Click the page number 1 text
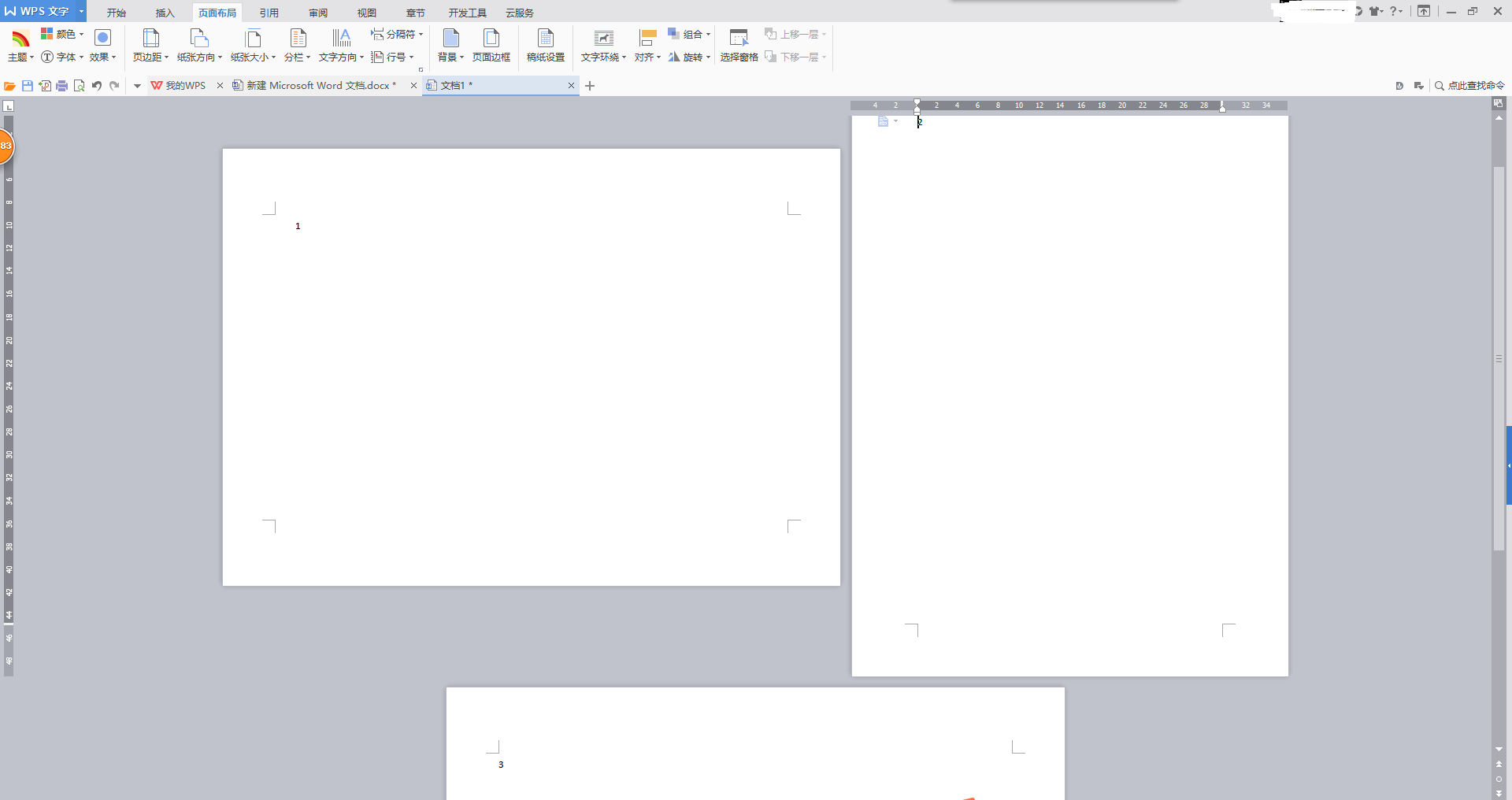 (298, 226)
